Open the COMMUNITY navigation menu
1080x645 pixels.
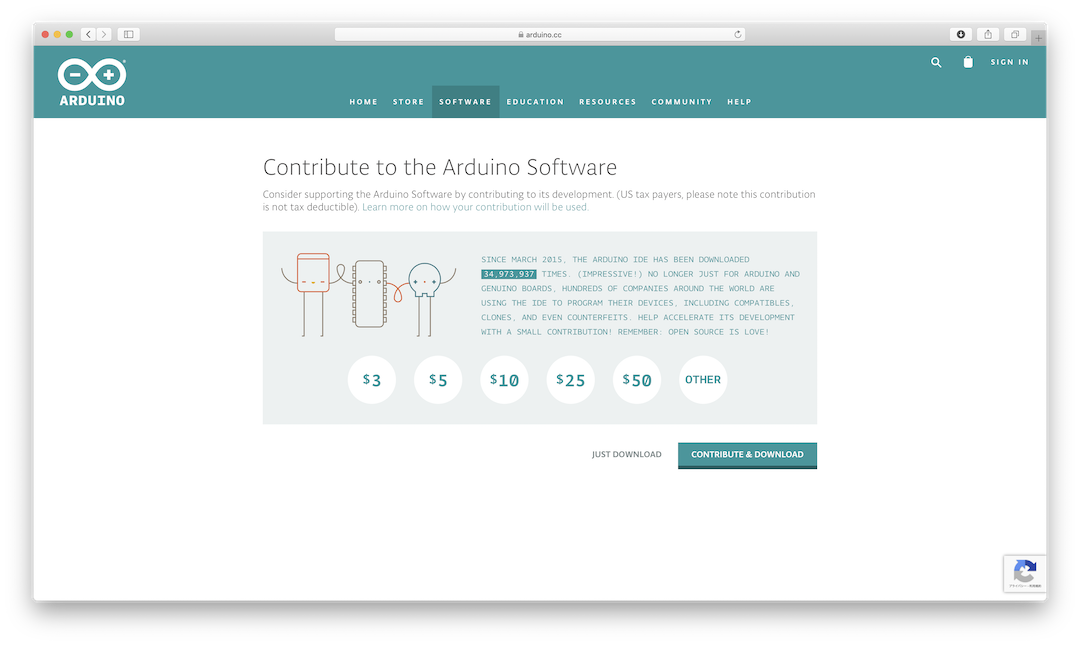click(682, 102)
